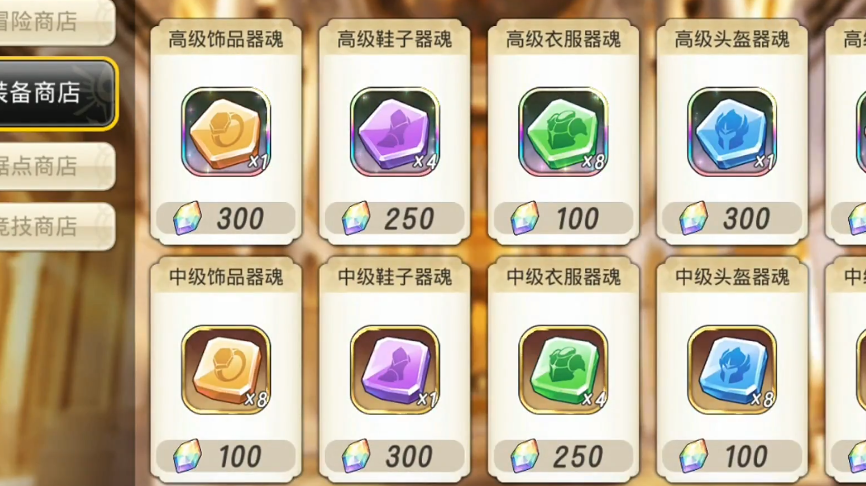
Task: Buy 高级饰品器魂 for 300 gems
Action: tap(226, 218)
